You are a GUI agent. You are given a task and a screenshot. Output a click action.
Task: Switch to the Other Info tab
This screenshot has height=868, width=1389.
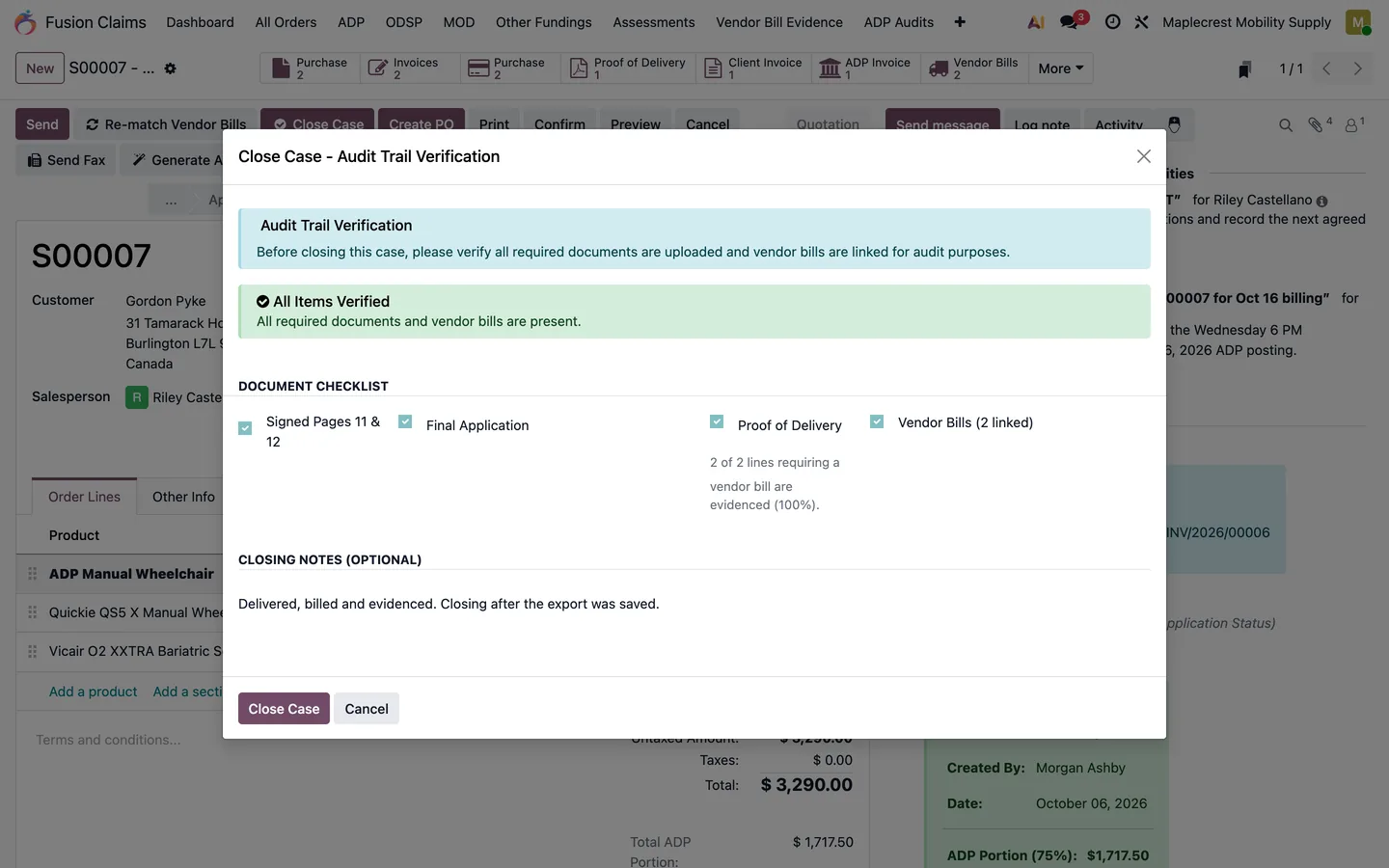pos(183,497)
